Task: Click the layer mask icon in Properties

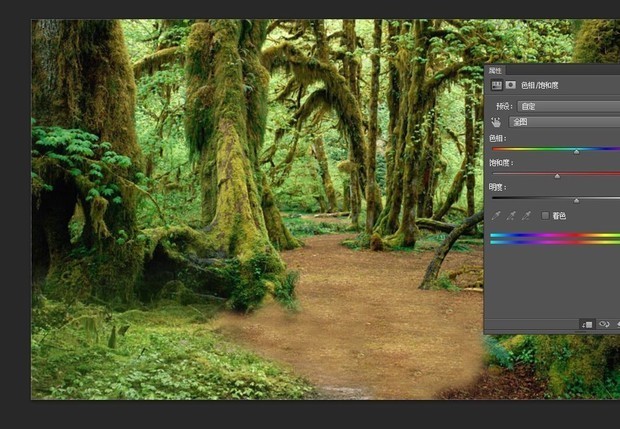Action: click(509, 86)
